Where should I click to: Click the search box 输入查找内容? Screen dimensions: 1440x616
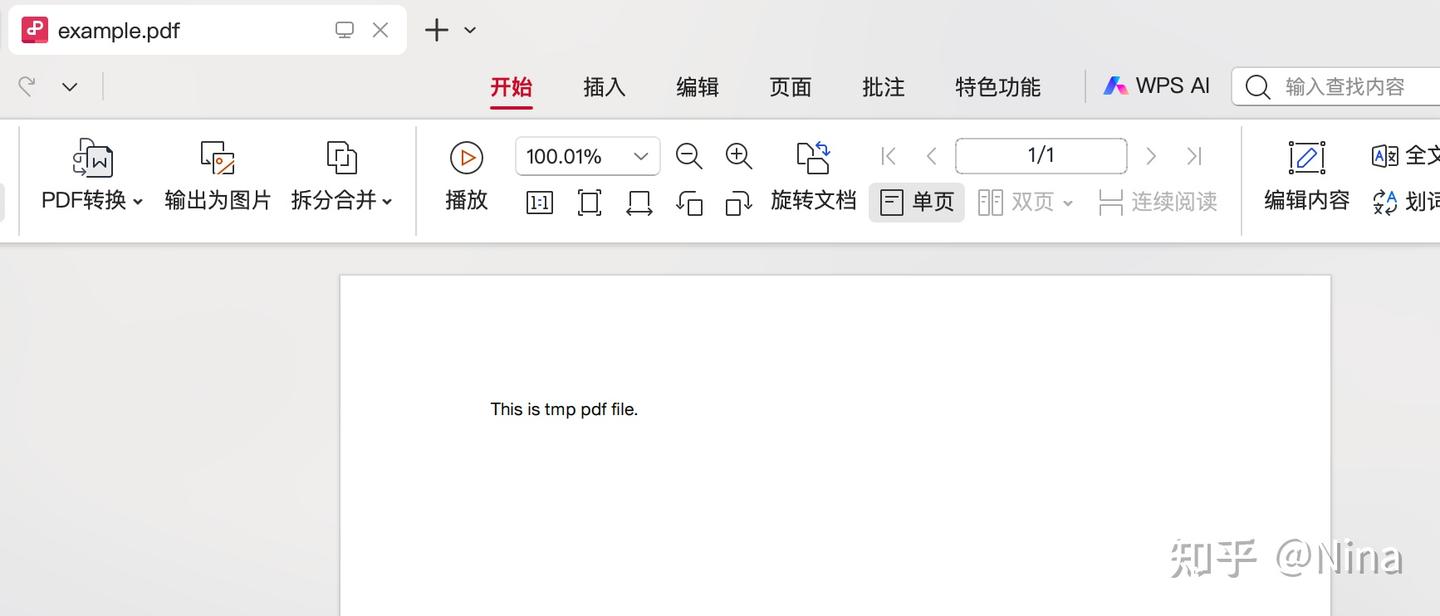(x=1336, y=87)
